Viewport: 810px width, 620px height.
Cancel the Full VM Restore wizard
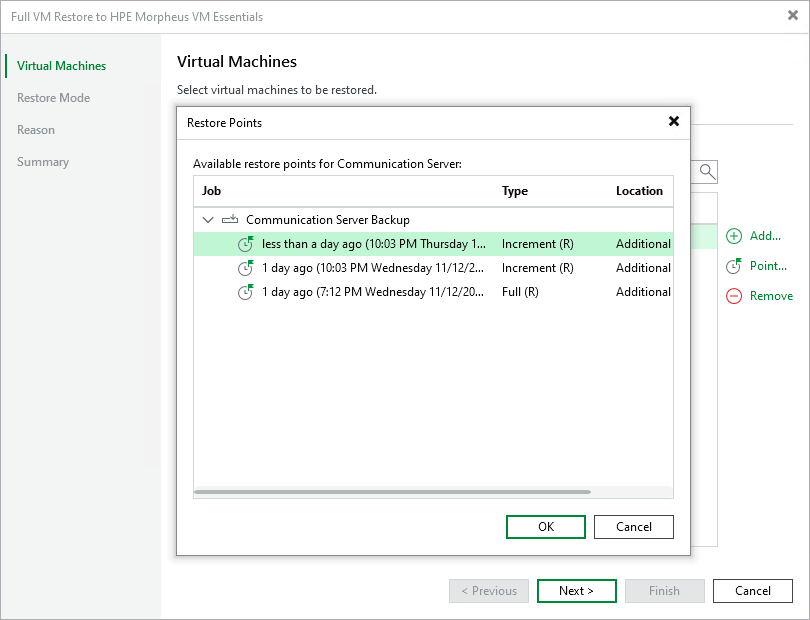click(x=753, y=591)
